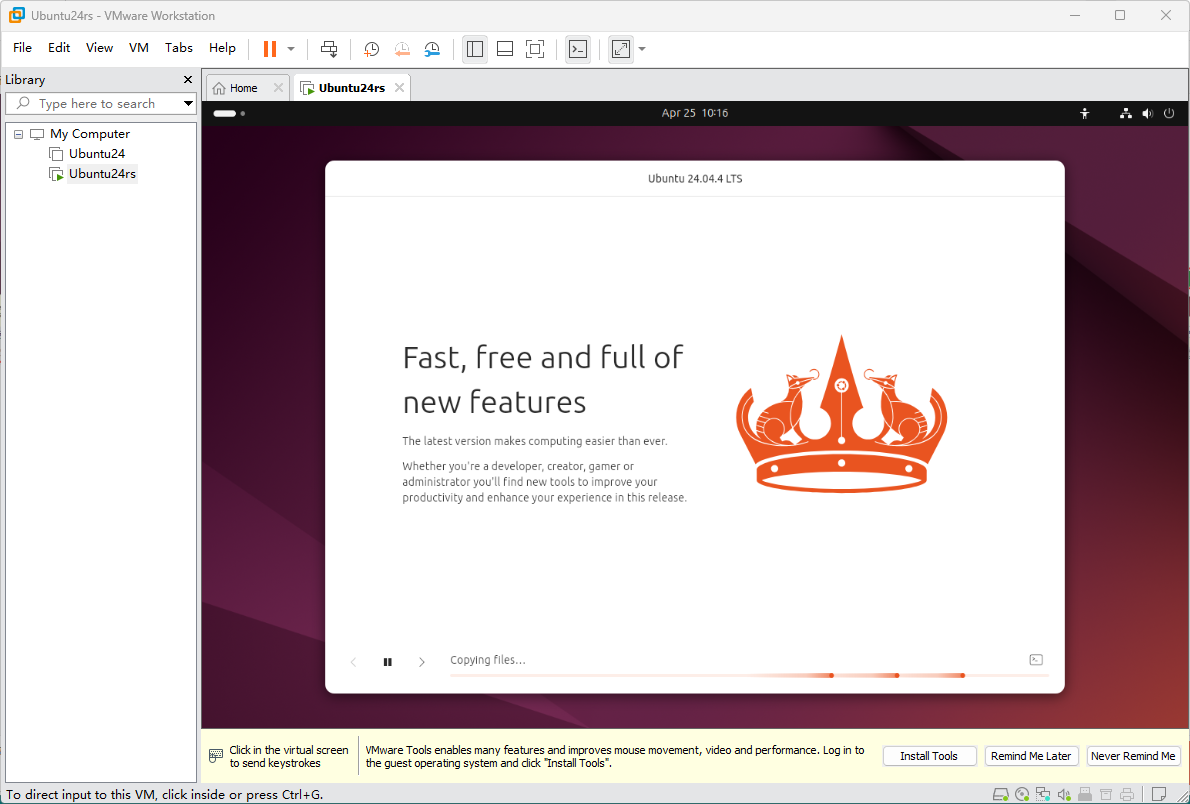Open the VM menu
This screenshot has height=804, width=1190.
139,47
